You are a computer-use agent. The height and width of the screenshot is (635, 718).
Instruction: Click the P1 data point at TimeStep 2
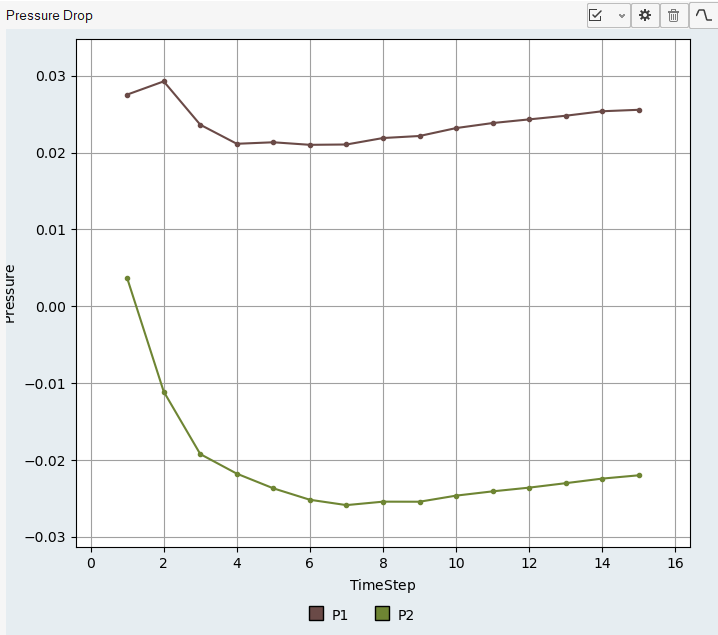pos(164,81)
